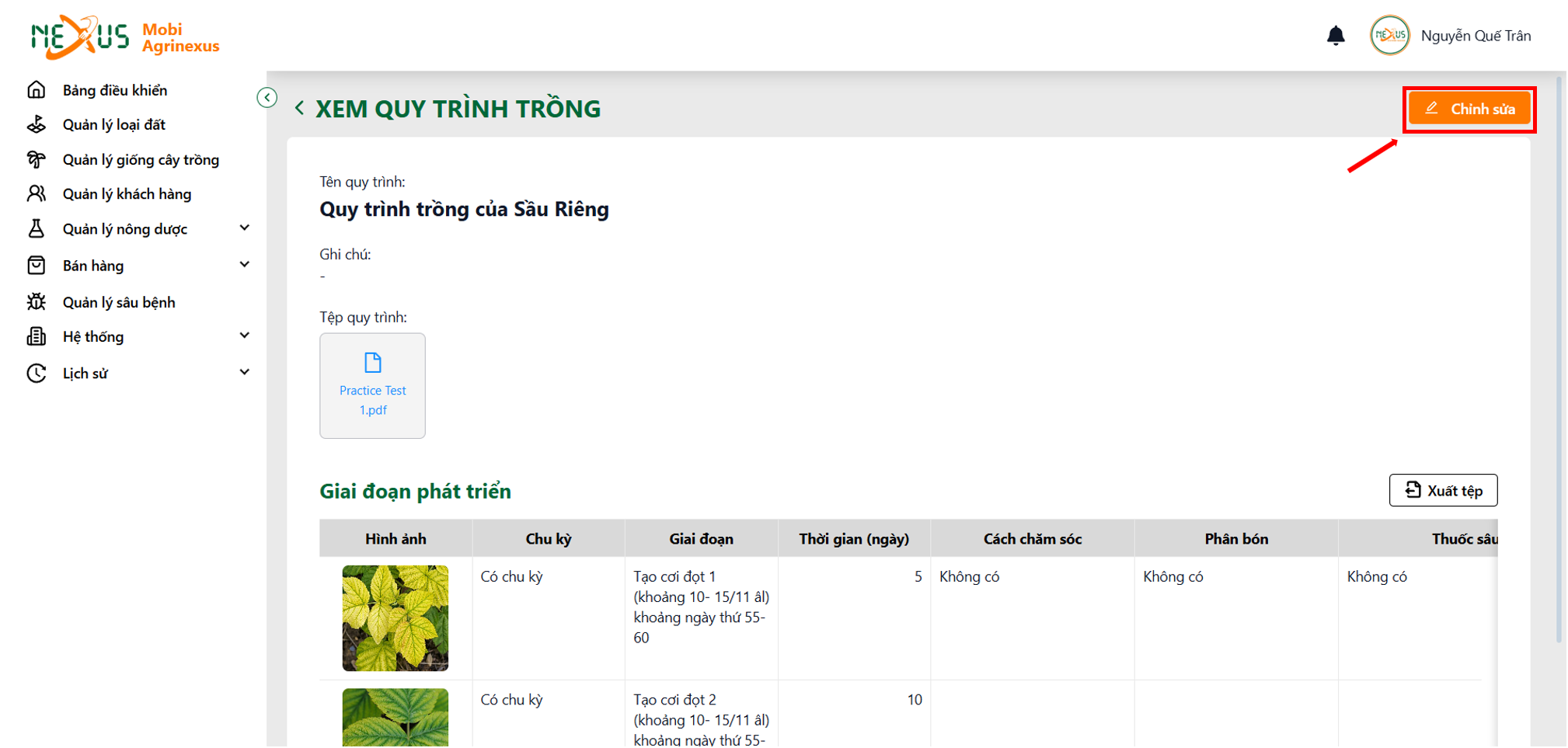Screen dimensions: 1568x748
Task: Click the Nguyễn Quế Trân user name
Action: click(x=1476, y=37)
